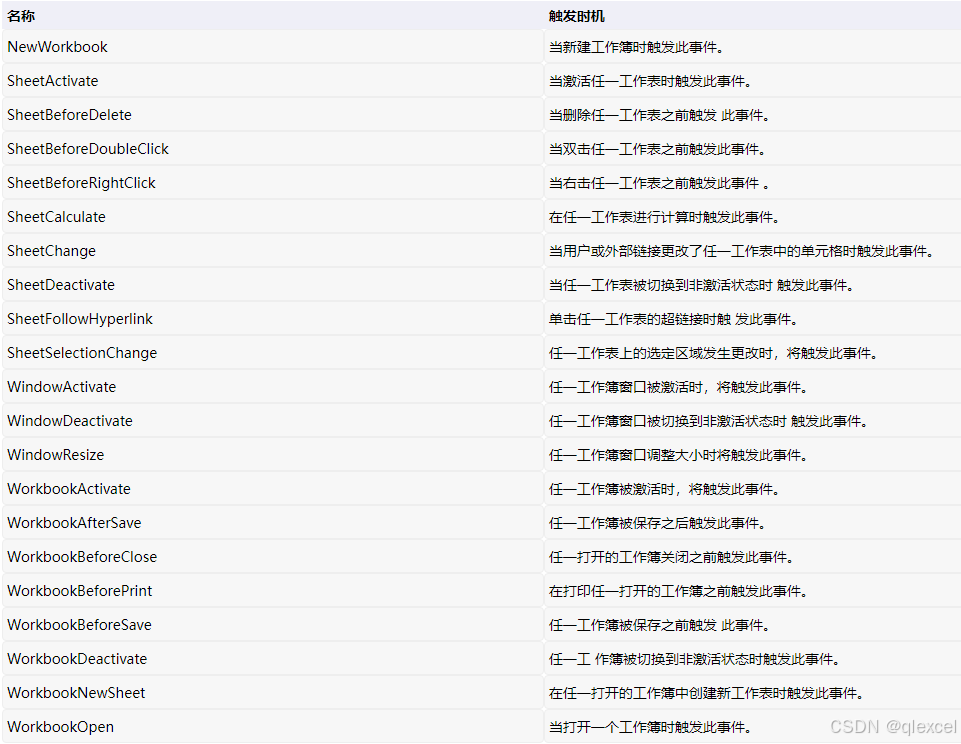This screenshot has width=961, height=744.
Task: Select the SheetChange trigger description
Action: pos(741,251)
